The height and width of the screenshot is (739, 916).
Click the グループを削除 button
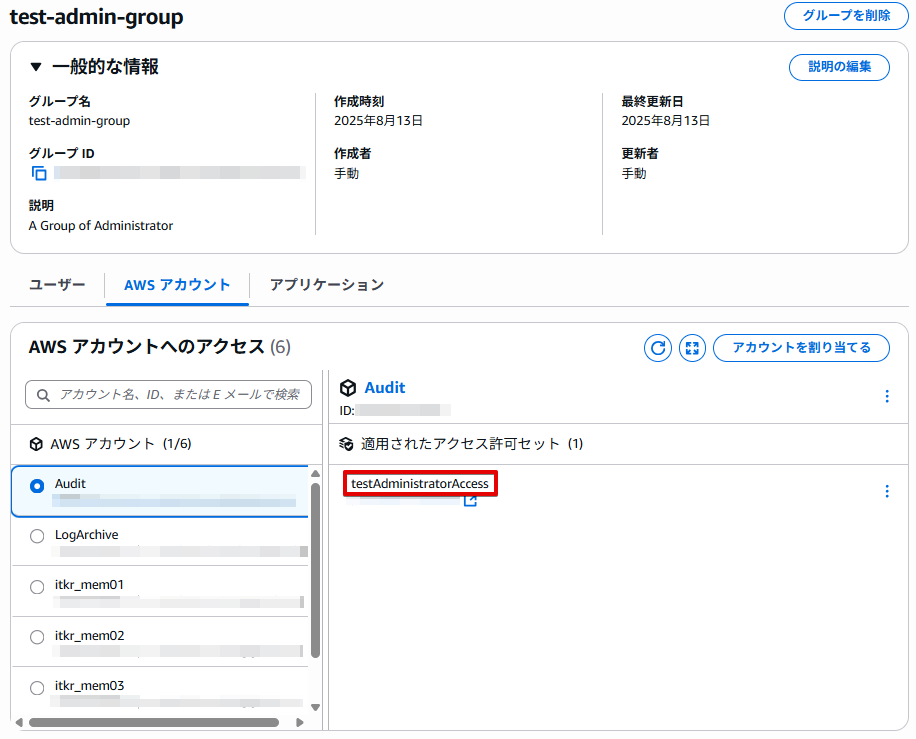pos(846,16)
